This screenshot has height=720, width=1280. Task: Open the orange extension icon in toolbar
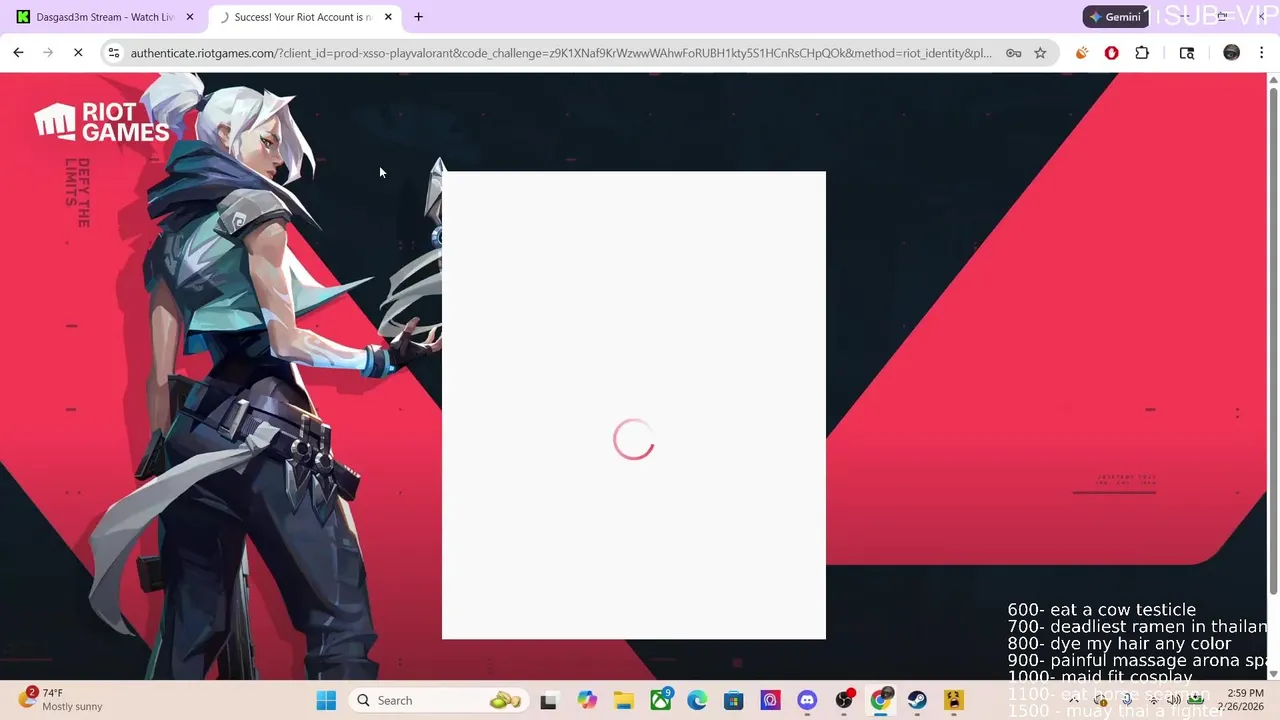click(x=1081, y=53)
